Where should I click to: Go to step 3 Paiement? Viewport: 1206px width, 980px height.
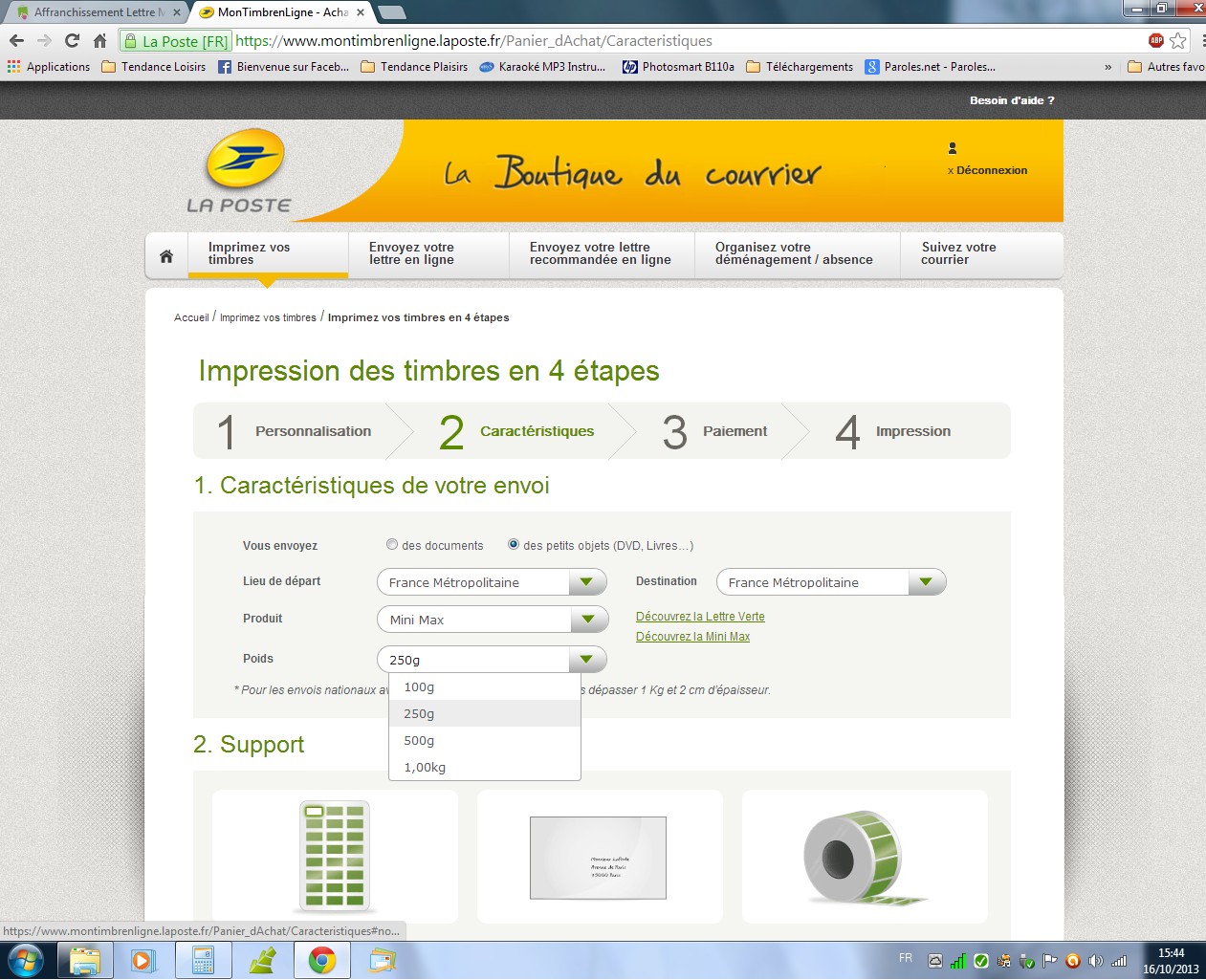coord(717,431)
